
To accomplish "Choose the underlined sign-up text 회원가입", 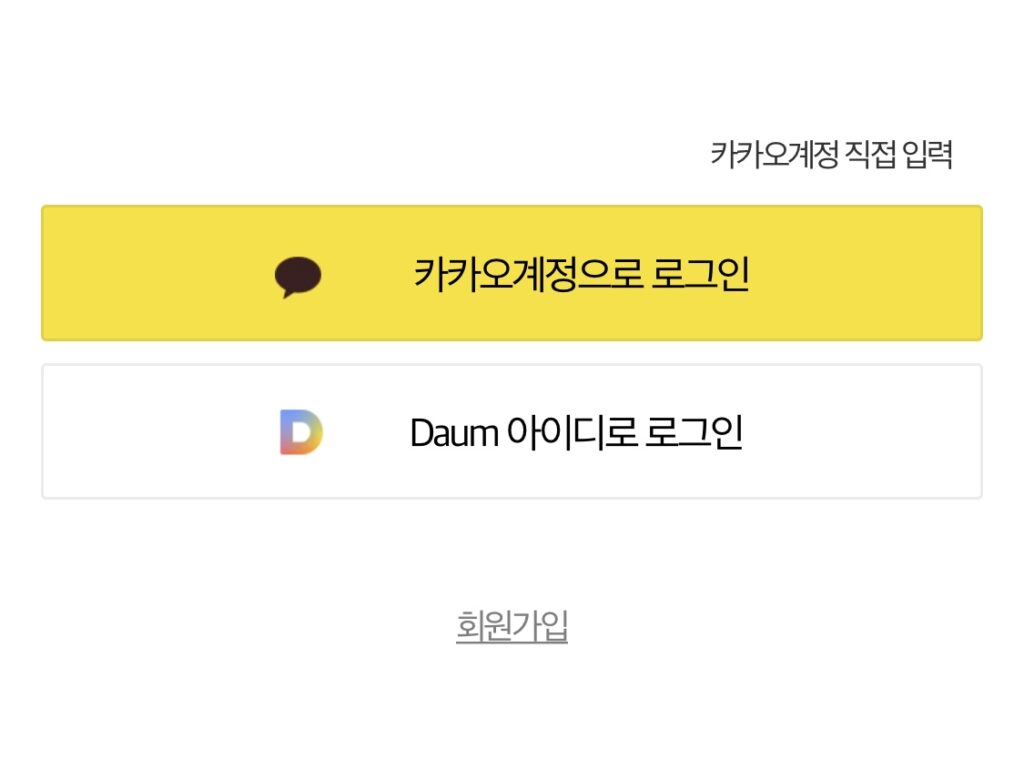I will pos(512,625).
